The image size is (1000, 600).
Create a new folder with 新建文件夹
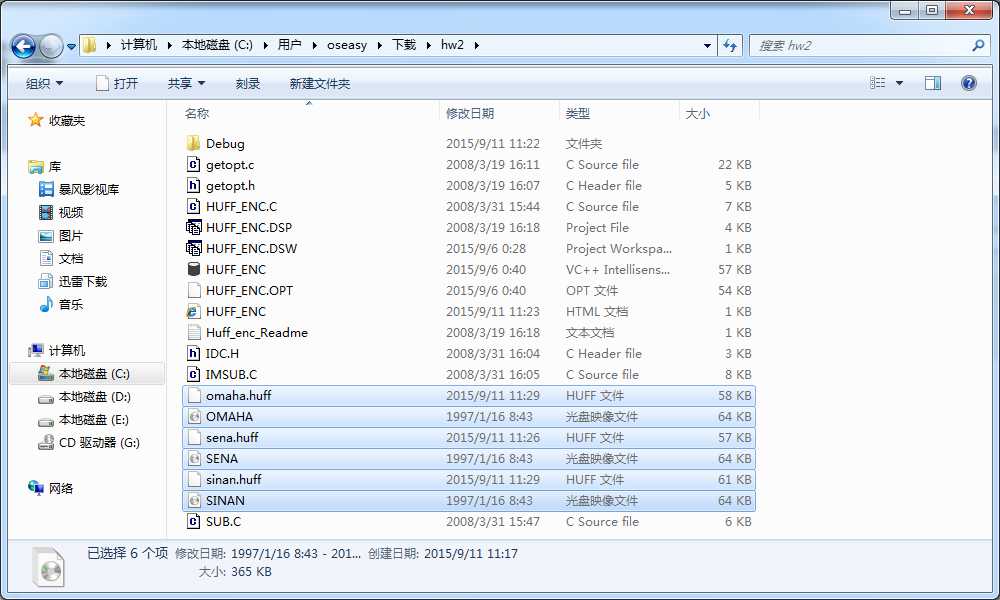(320, 83)
